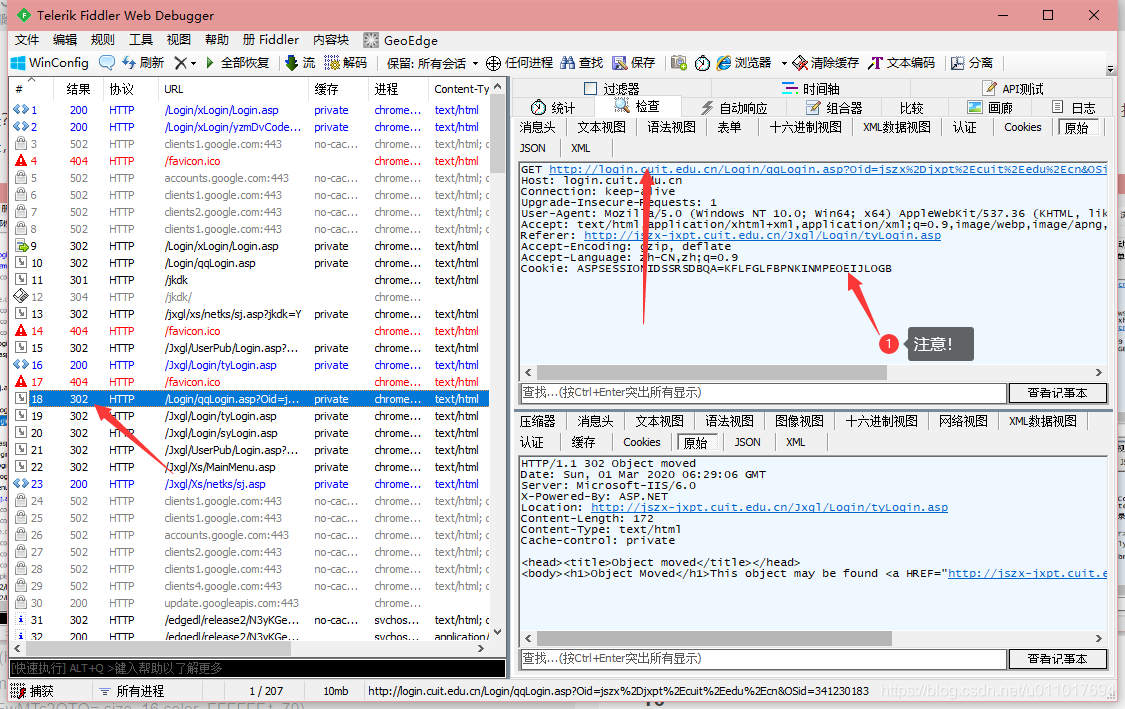This screenshot has height=709, width=1125.
Task: Switch to the 统计 statistics tab
Action: (552, 108)
